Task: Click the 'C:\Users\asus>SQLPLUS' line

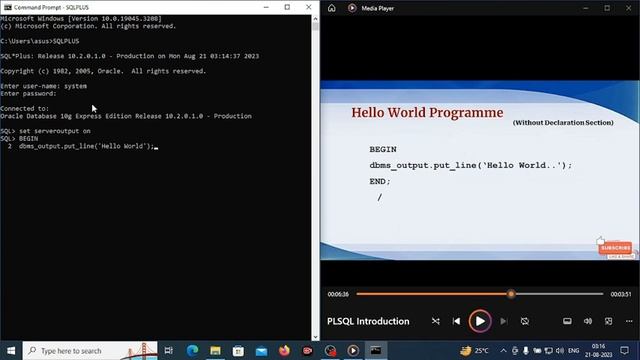Action: tap(40, 41)
